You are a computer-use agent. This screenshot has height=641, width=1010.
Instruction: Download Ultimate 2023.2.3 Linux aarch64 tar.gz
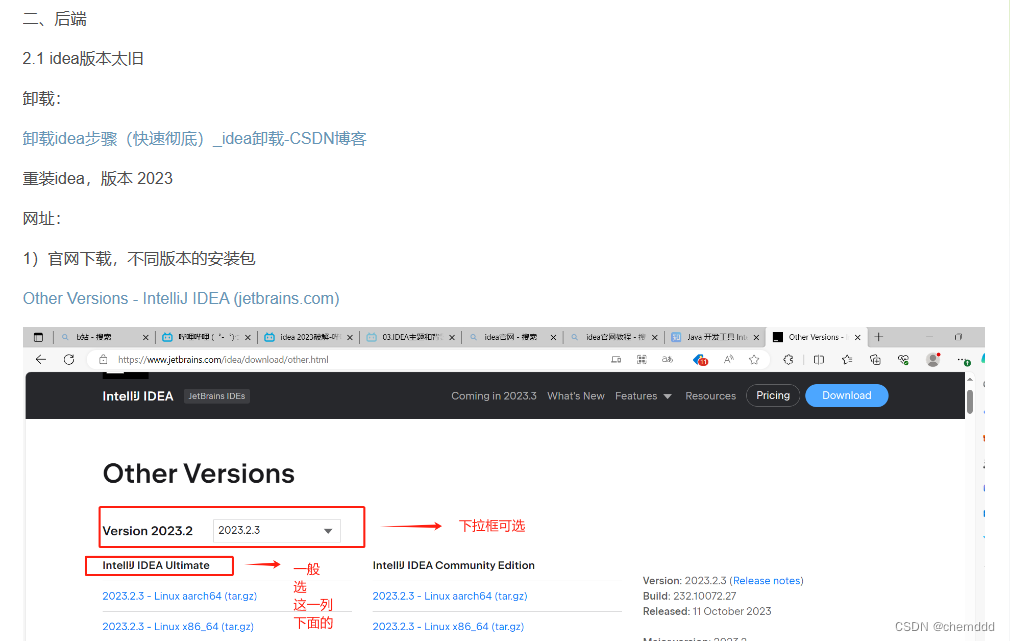[180, 596]
